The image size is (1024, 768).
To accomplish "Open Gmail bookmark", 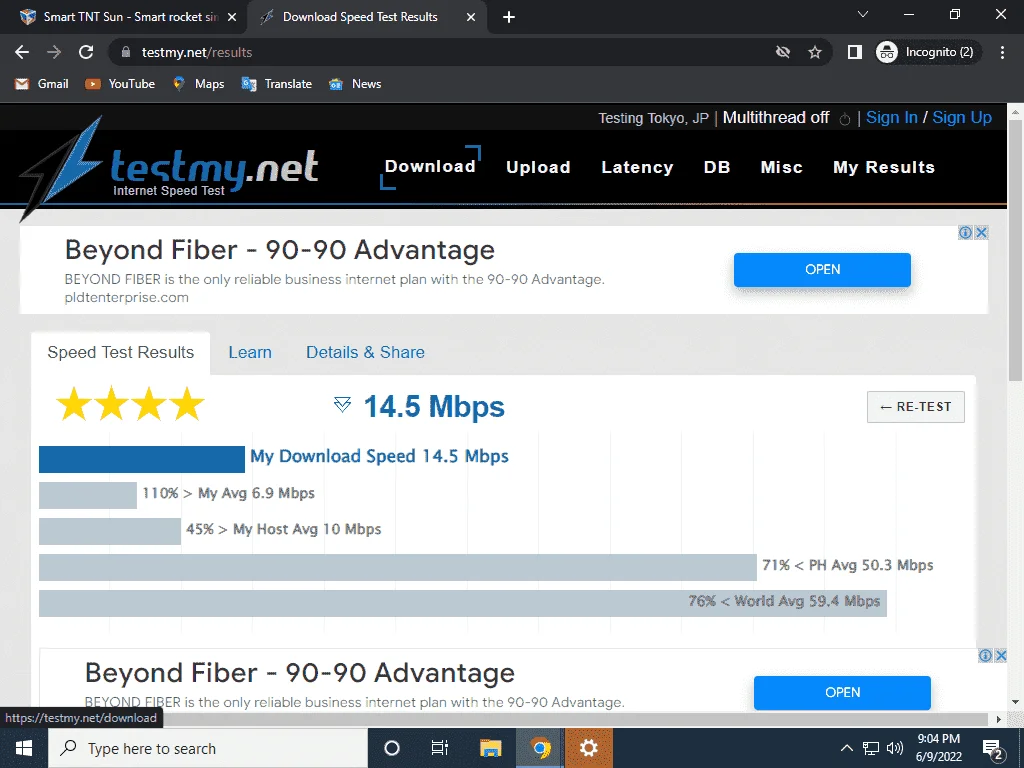I will point(42,84).
